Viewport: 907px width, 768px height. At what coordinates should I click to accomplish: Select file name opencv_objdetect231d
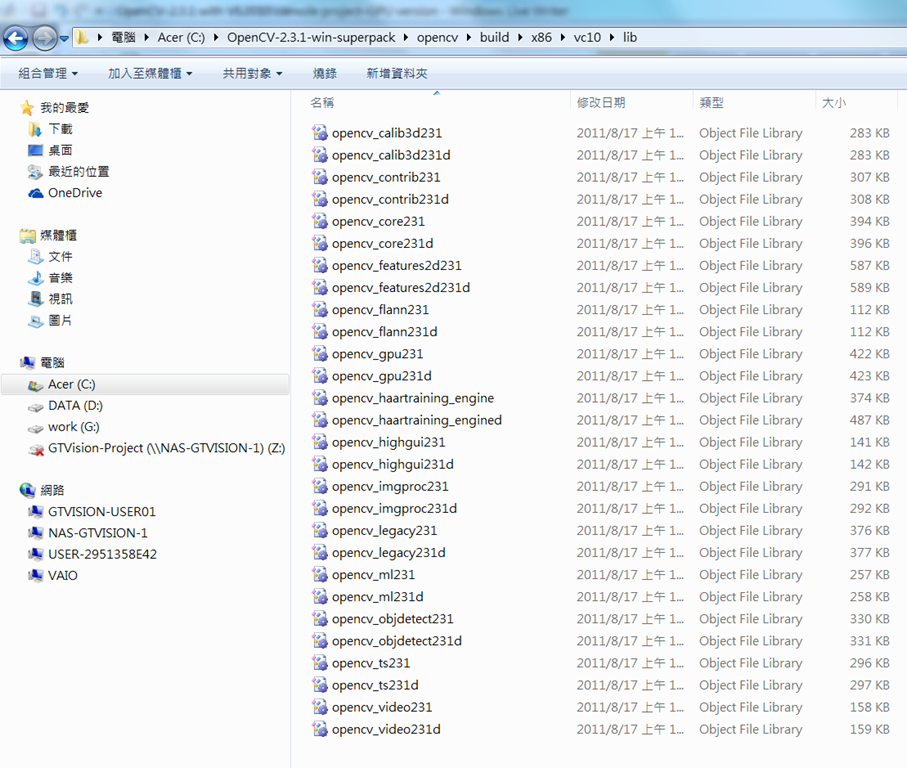[x=397, y=641]
